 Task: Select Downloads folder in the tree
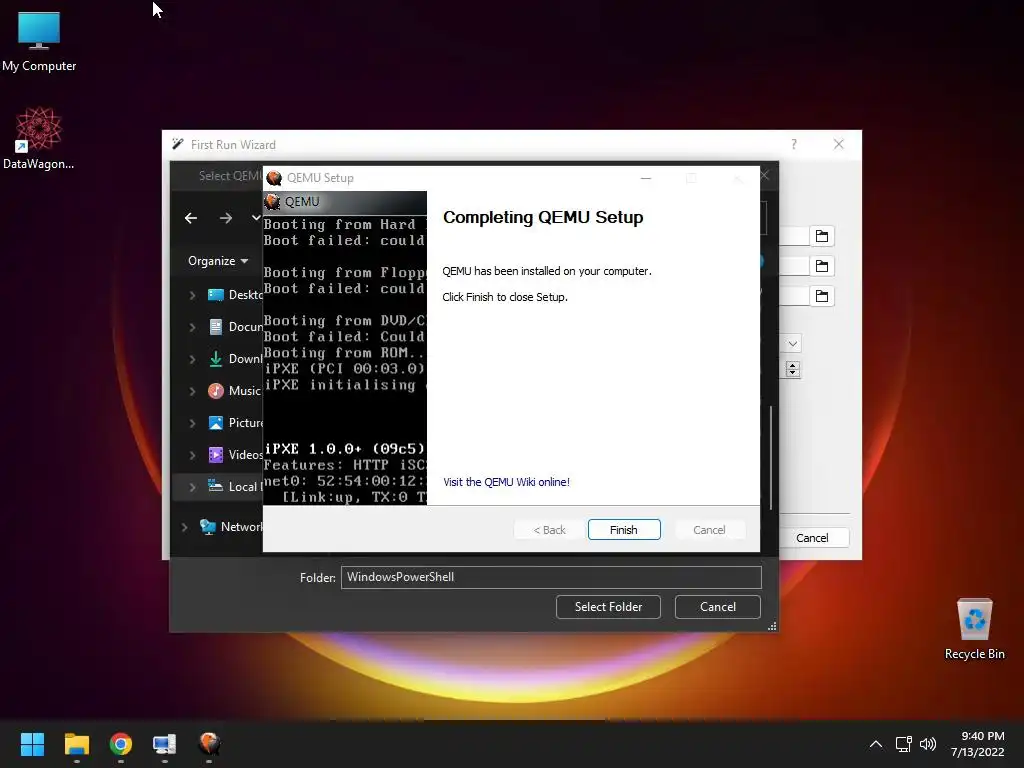235,359
